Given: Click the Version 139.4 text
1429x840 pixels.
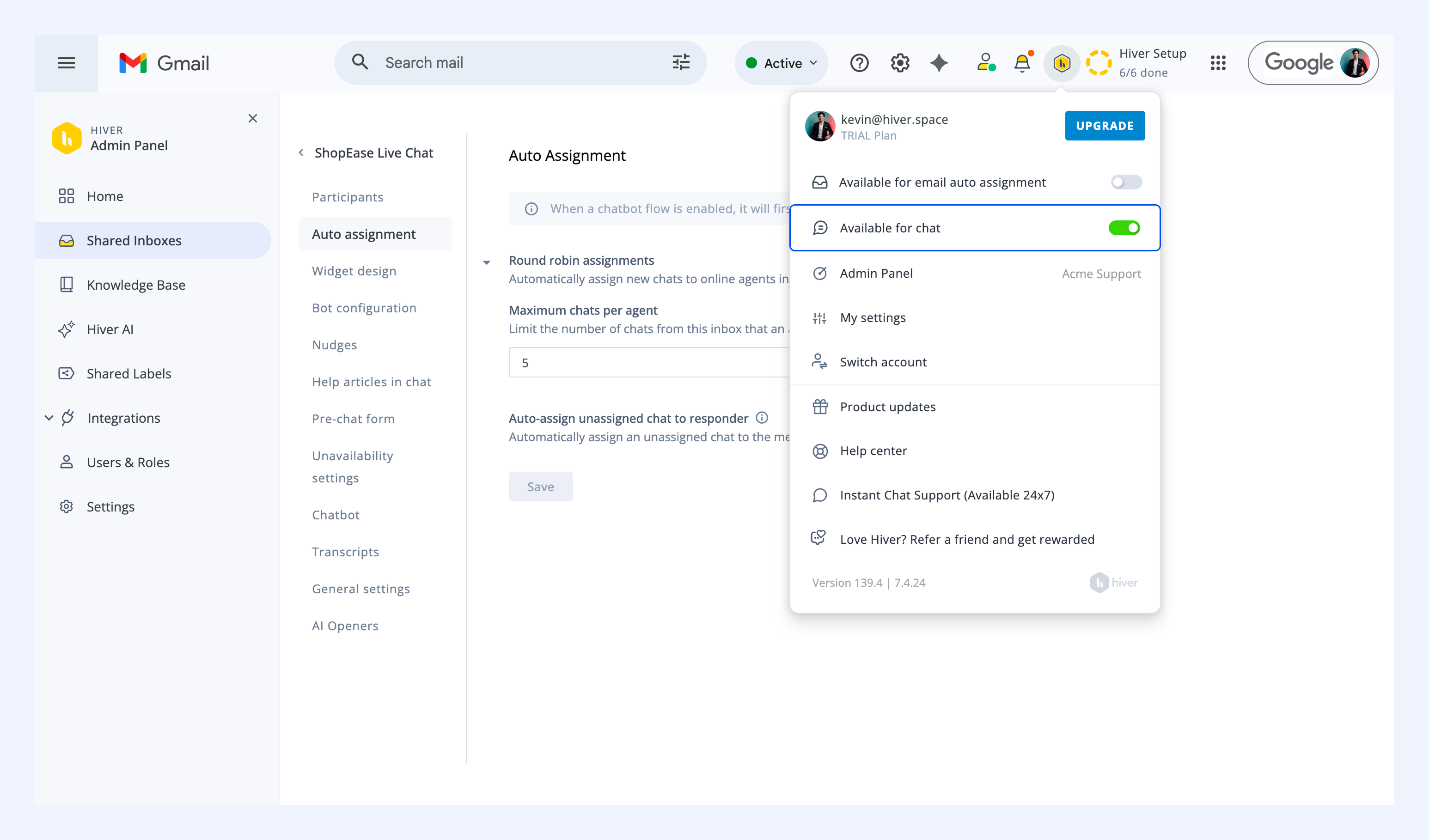Looking at the screenshot, I should tap(868, 583).
